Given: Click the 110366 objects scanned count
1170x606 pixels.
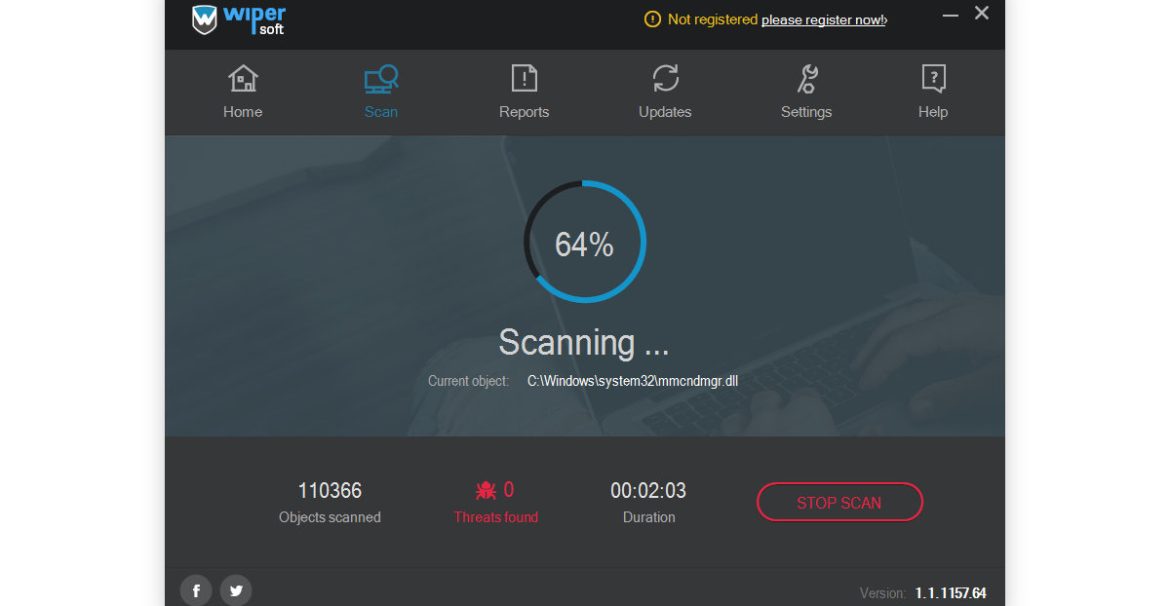Looking at the screenshot, I should (330, 490).
